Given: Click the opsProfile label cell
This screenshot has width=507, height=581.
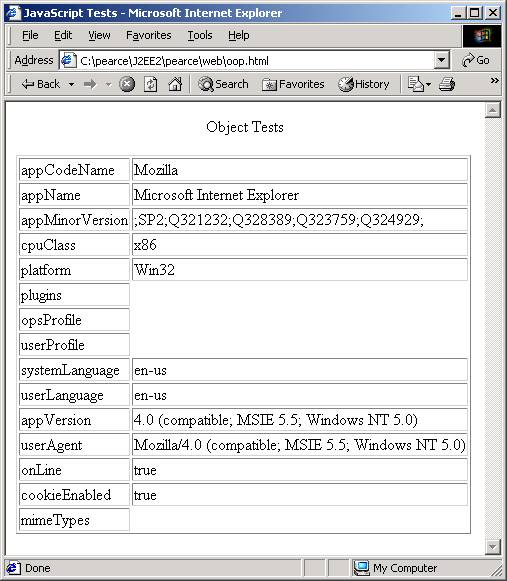Looking at the screenshot, I should coord(74,320).
